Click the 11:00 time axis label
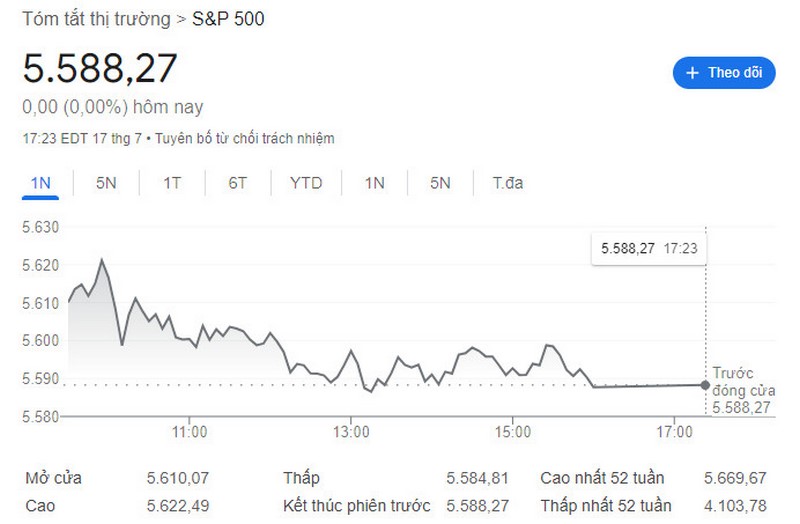This screenshot has height=524, width=800. coord(189,432)
